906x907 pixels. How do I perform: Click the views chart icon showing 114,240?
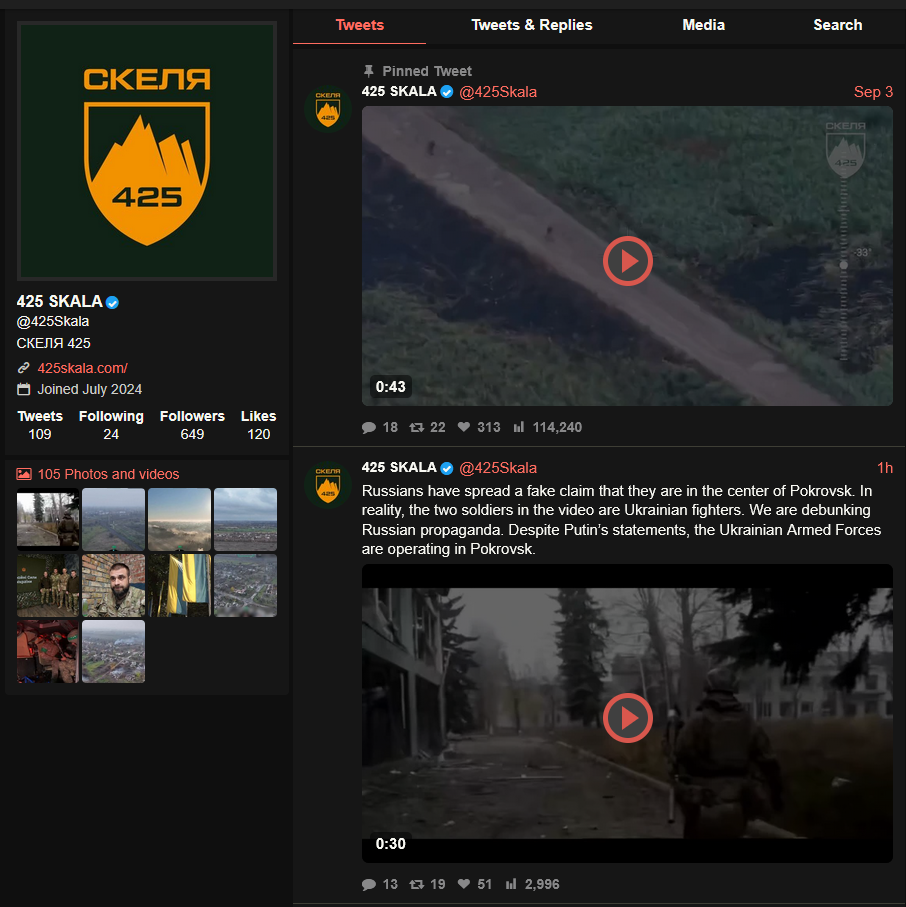coord(519,427)
